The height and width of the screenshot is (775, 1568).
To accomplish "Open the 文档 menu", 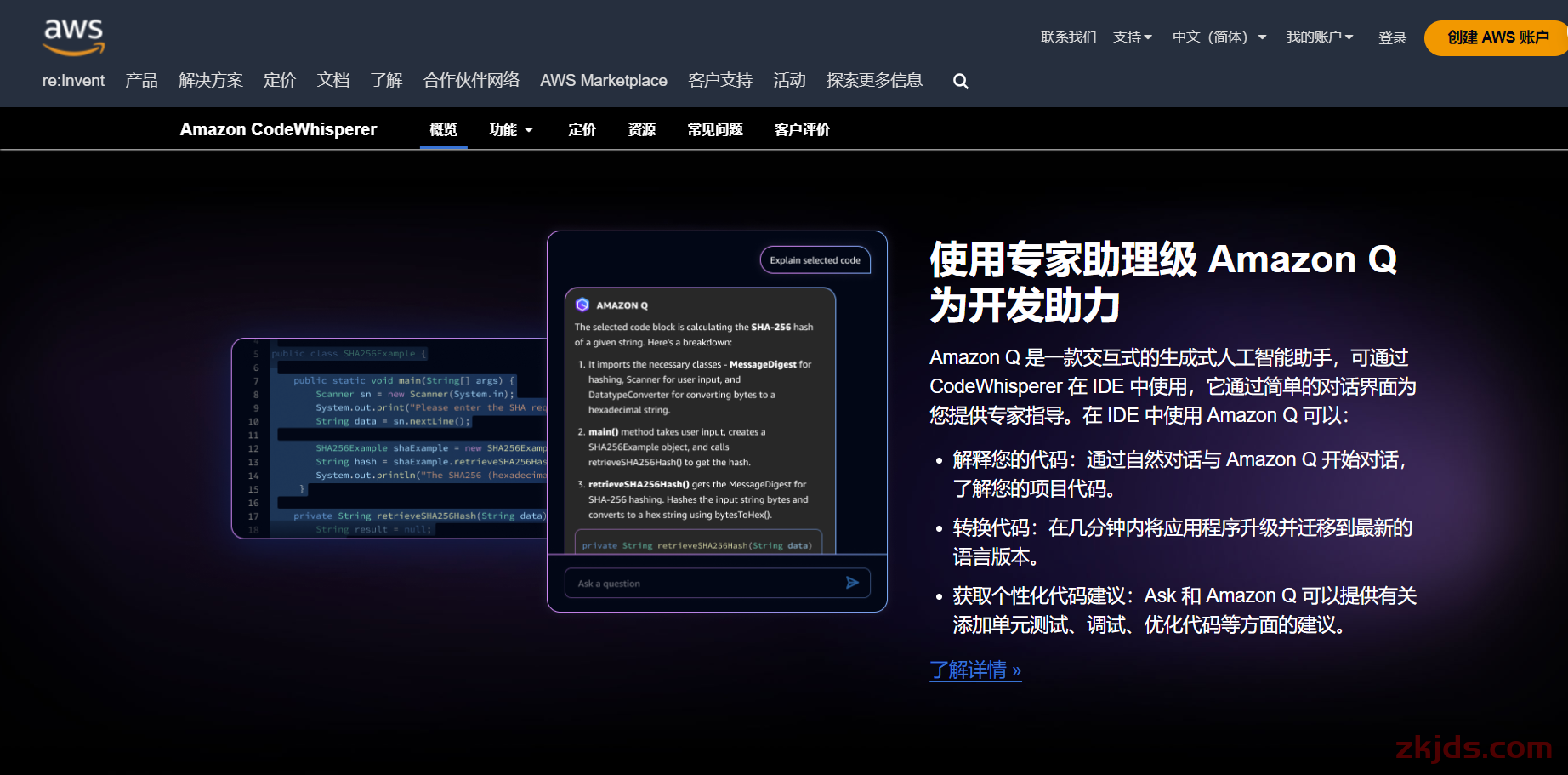I will (333, 81).
